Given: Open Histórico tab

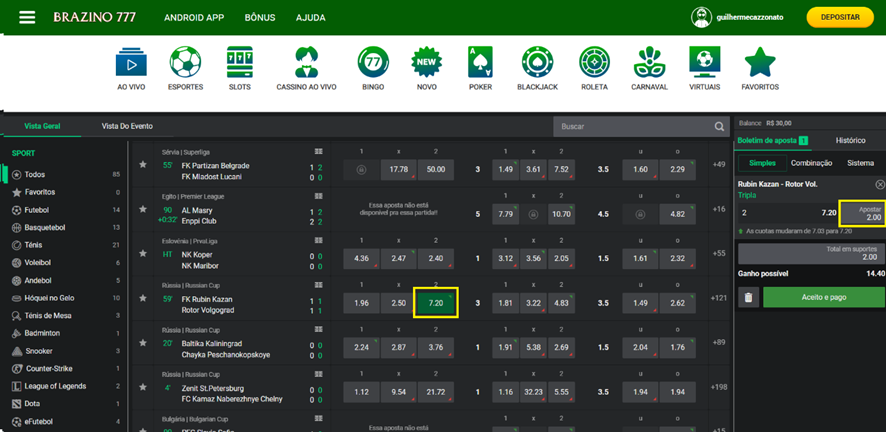Looking at the screenshot, I should (850, 141).
